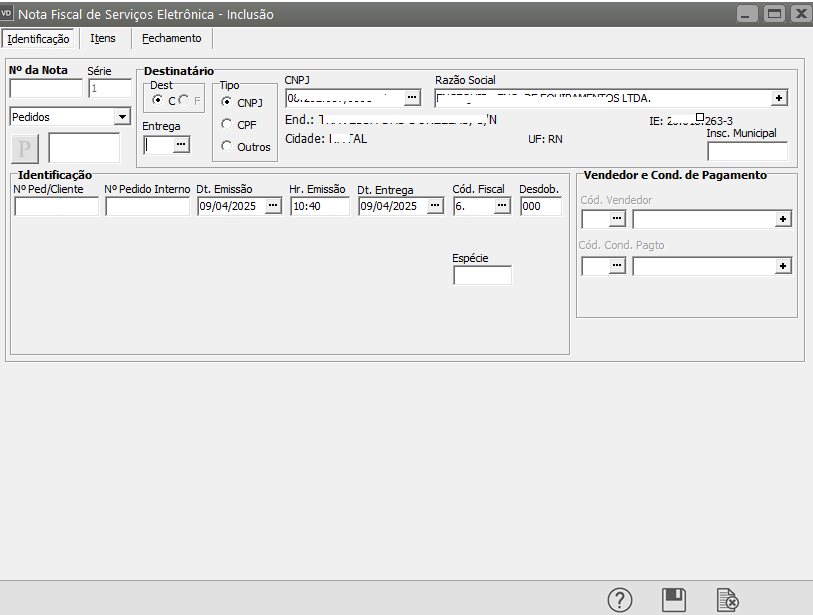Switch to the Itens tab

[x=103, y=38]
